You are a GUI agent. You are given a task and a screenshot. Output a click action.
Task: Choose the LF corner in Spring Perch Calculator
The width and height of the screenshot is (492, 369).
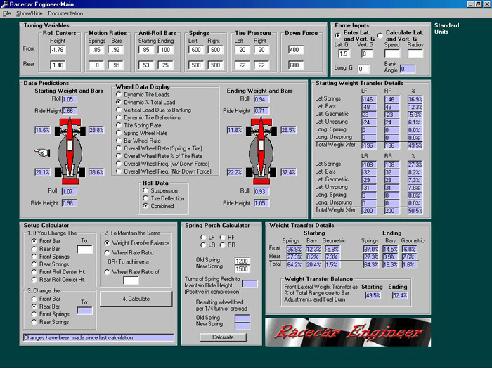tap(203, 237)
